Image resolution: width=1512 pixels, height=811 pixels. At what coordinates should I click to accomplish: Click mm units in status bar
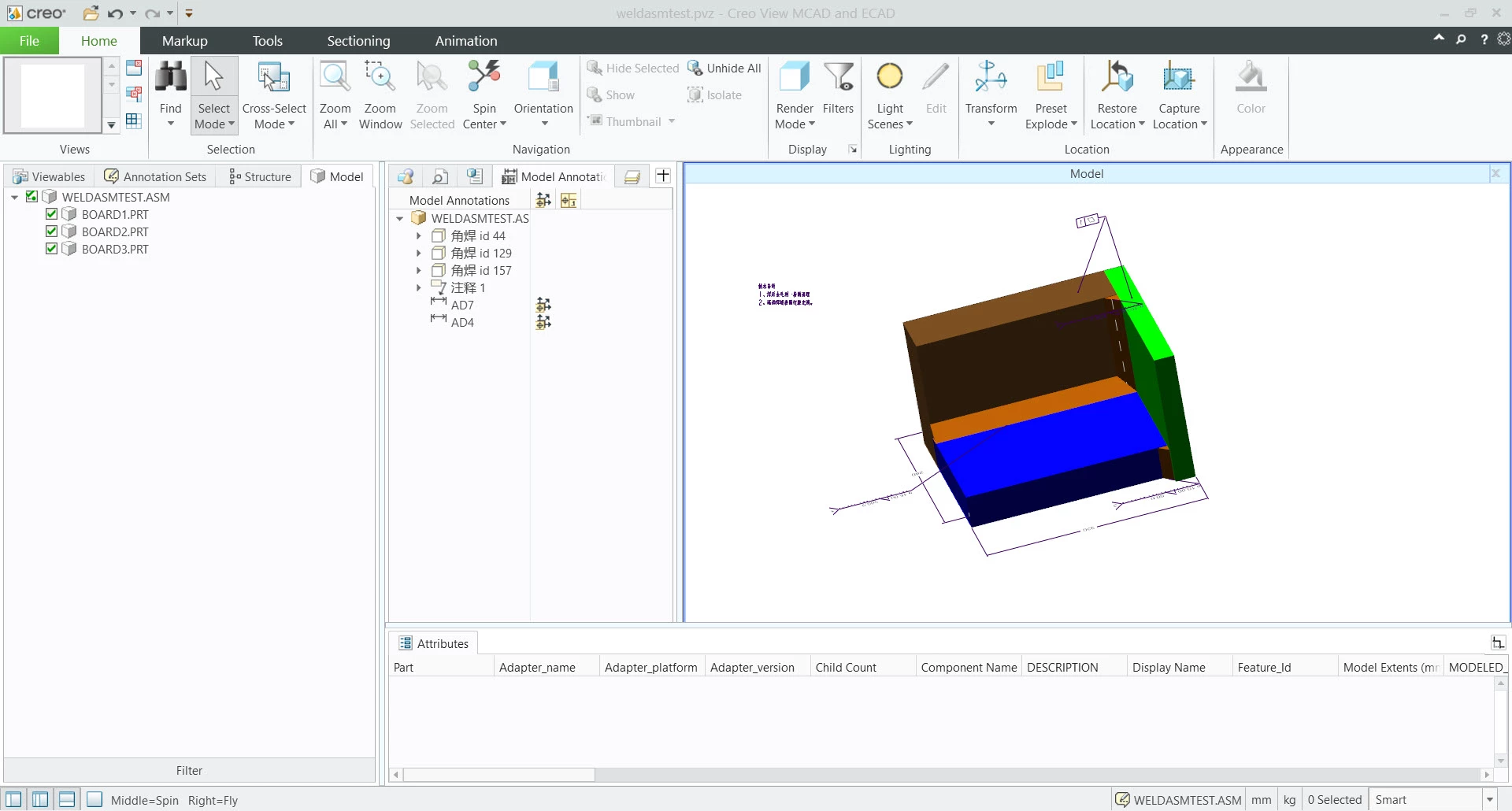[1261, 800]
